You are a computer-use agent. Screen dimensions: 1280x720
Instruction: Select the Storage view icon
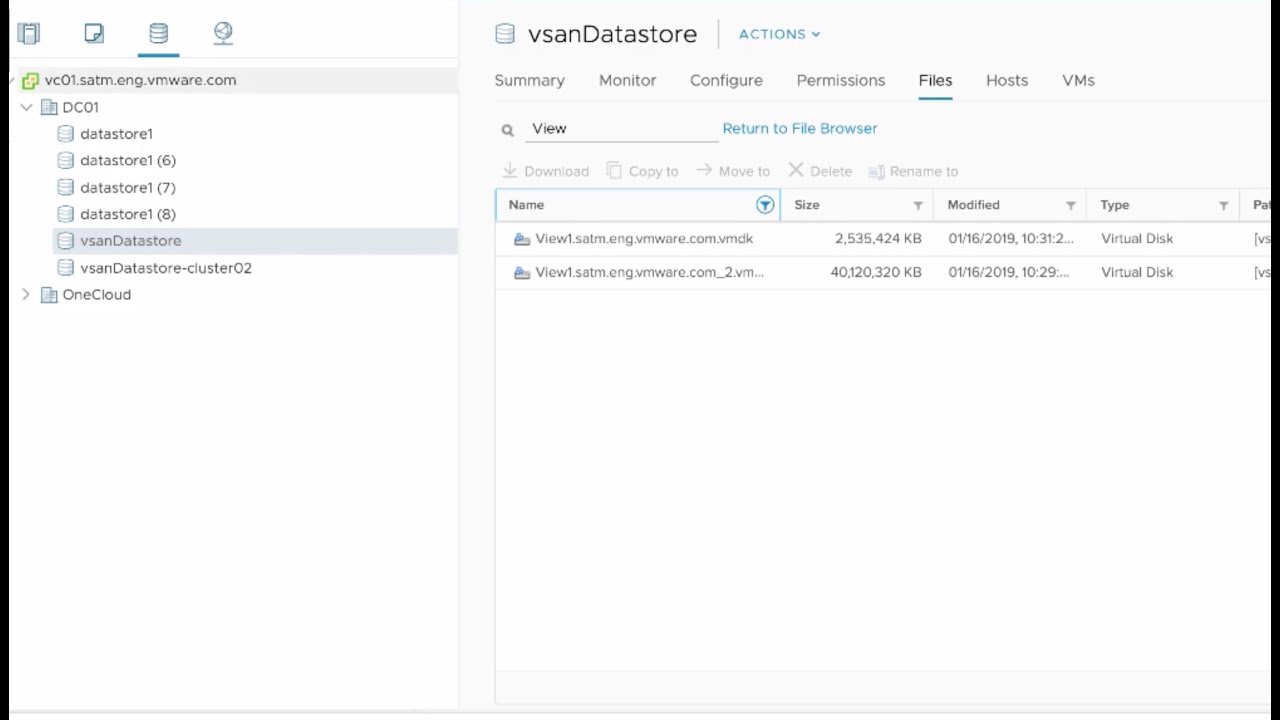158,34
